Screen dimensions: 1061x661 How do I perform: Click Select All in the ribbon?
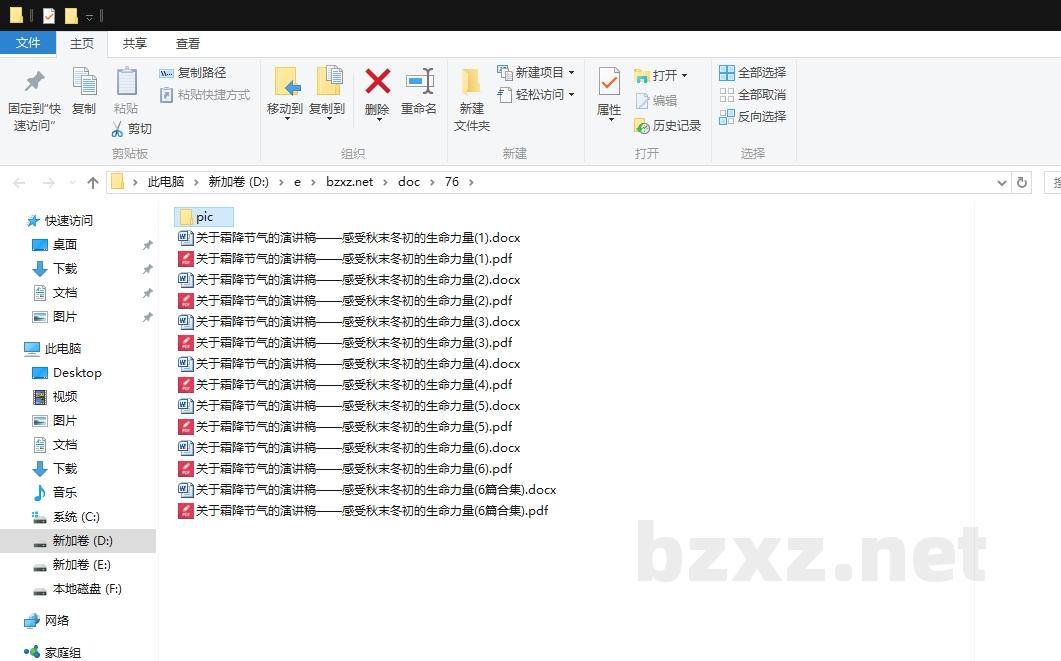(752, 73)
